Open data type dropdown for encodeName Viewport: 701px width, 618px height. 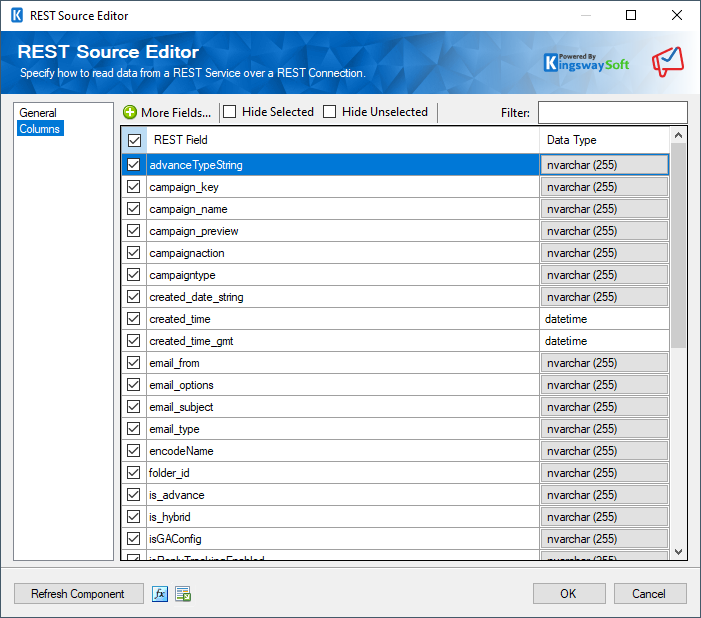(604, 451)
